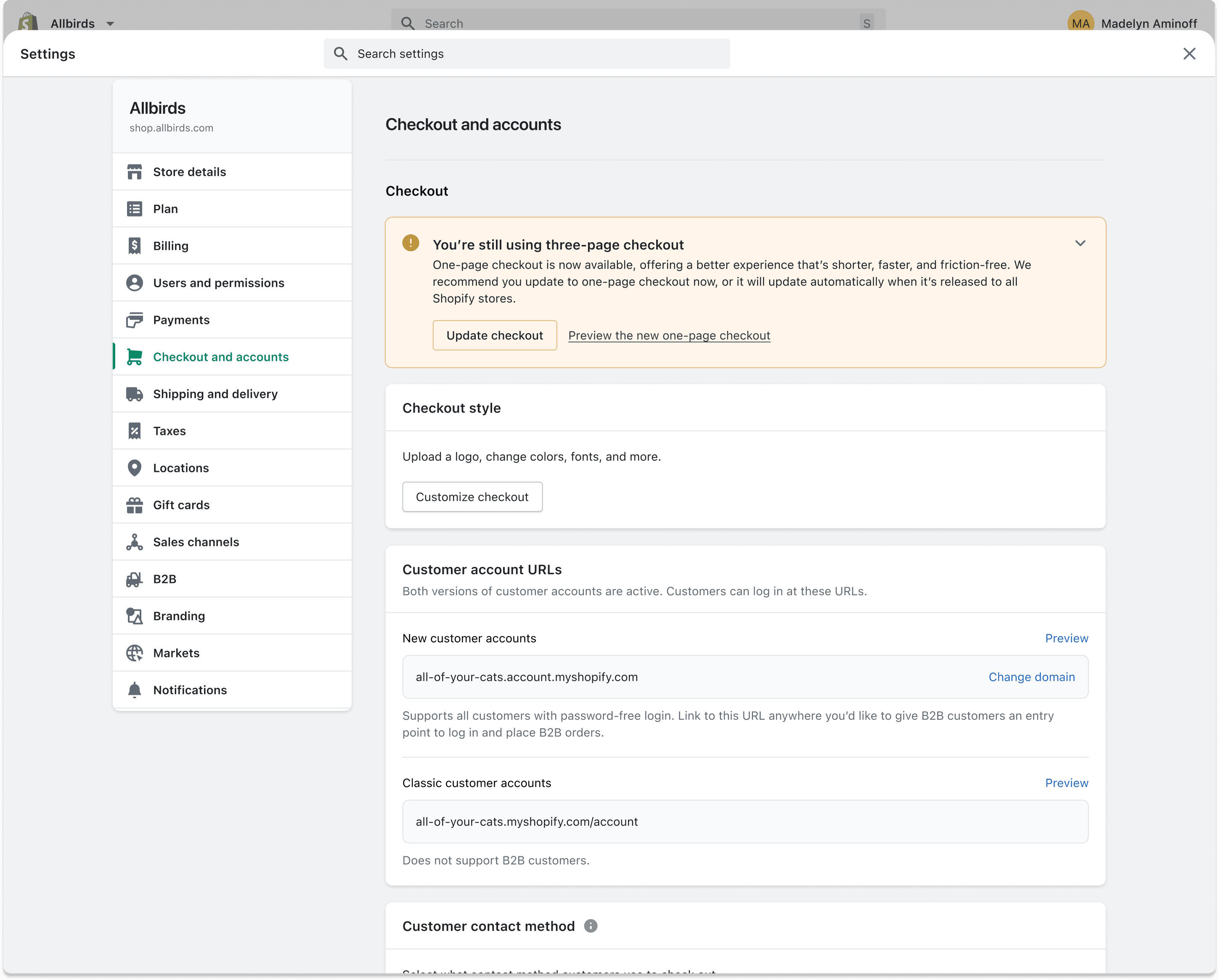The image size is (1219, 980).
Task: Click the Change domain link
Action: 1032,678
